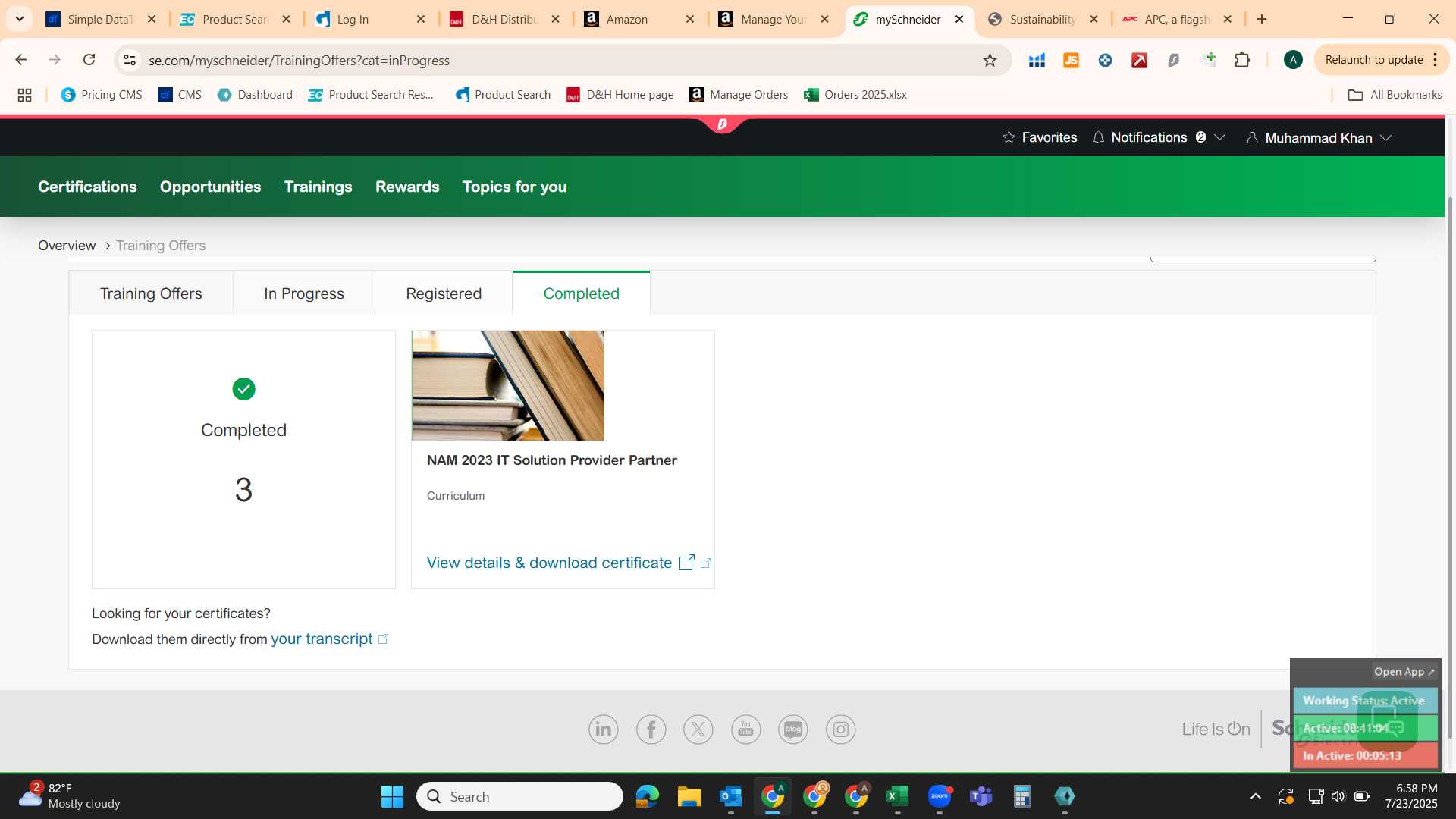Viewport: 1456px width, 819px height.
Task: Open All Bookmarks folder
Action: click(1395, 95)
